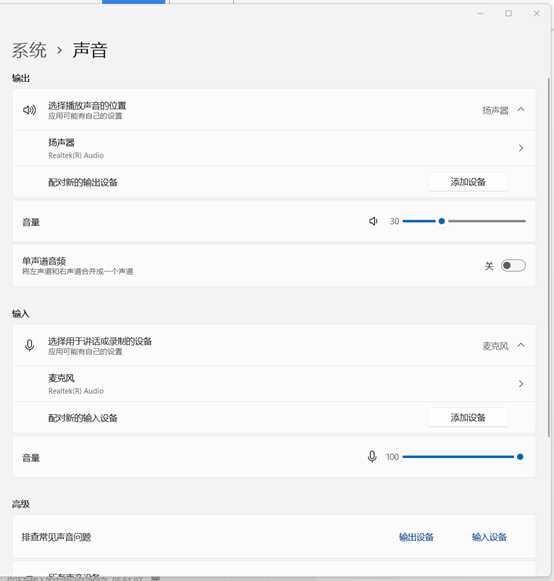Click the microphone icon in the input device row
The image size is (554, 581).
30,345
